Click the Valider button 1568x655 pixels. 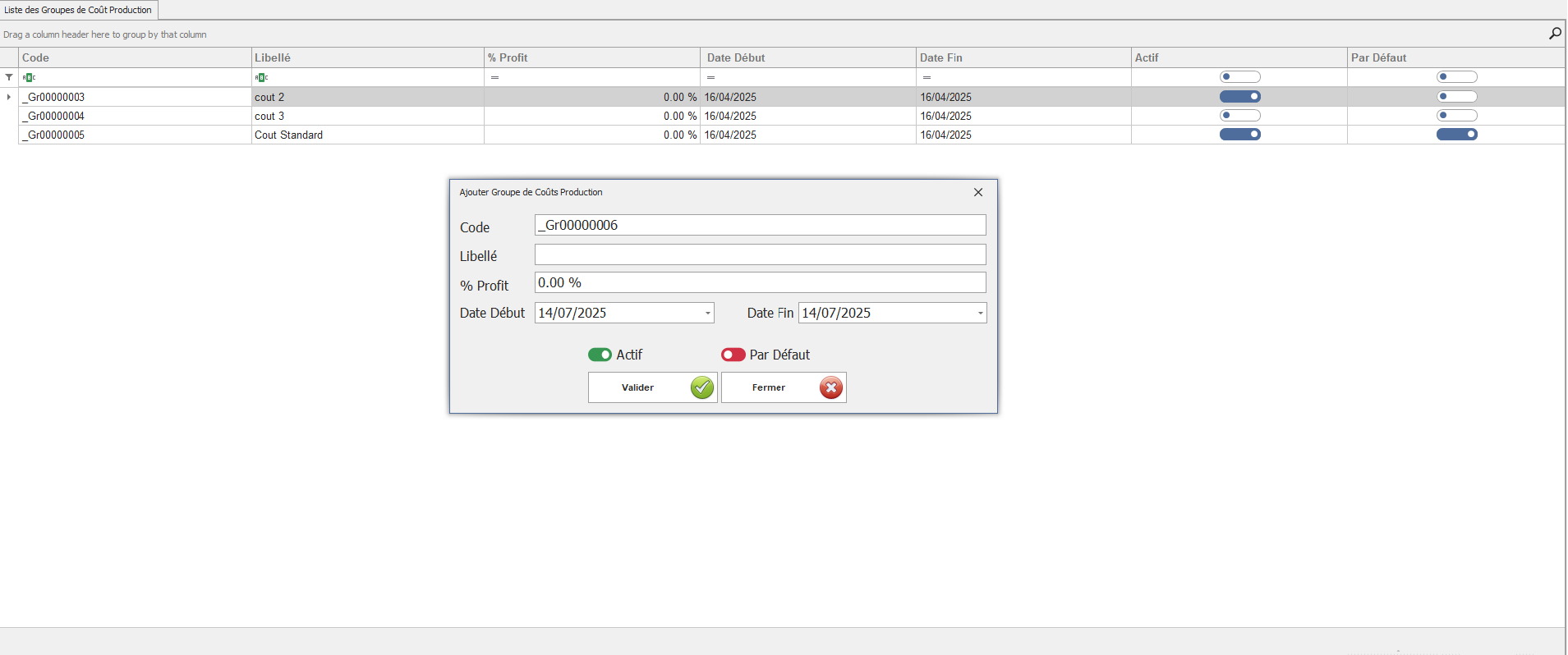click(x=652, y=387)
